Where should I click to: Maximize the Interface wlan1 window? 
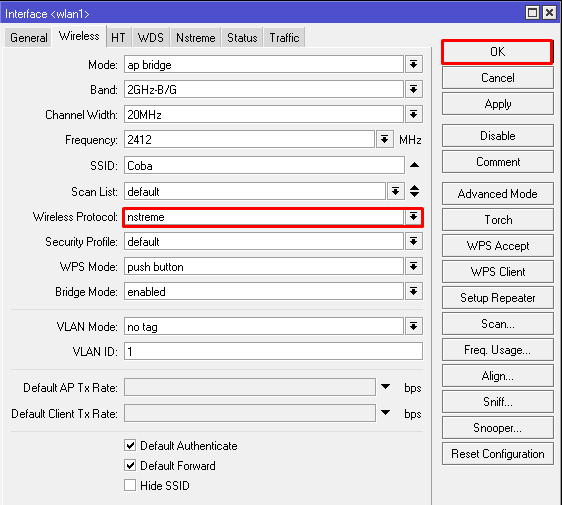tap(533, 13)
